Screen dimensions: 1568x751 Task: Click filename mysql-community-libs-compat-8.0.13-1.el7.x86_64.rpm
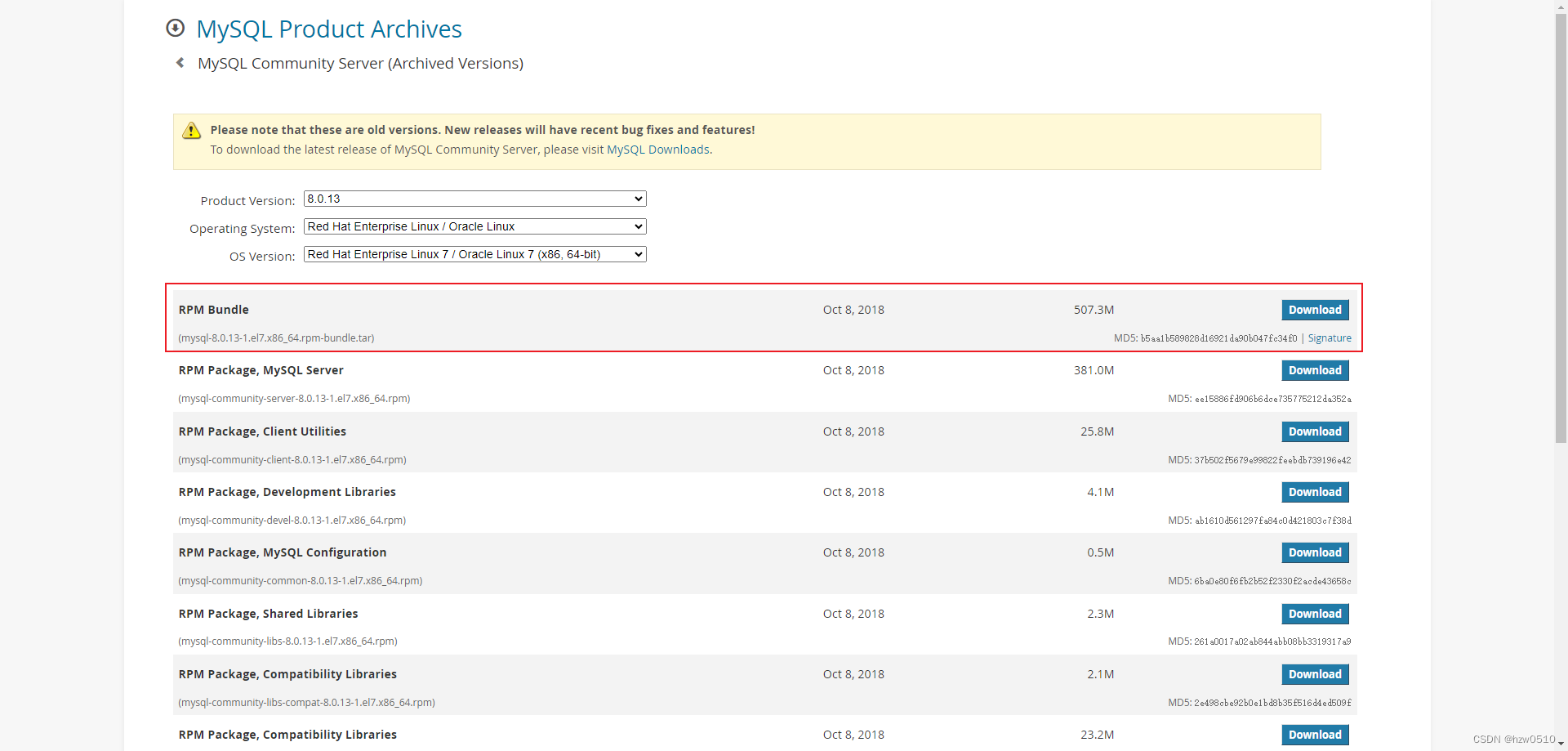click(307, 703)
